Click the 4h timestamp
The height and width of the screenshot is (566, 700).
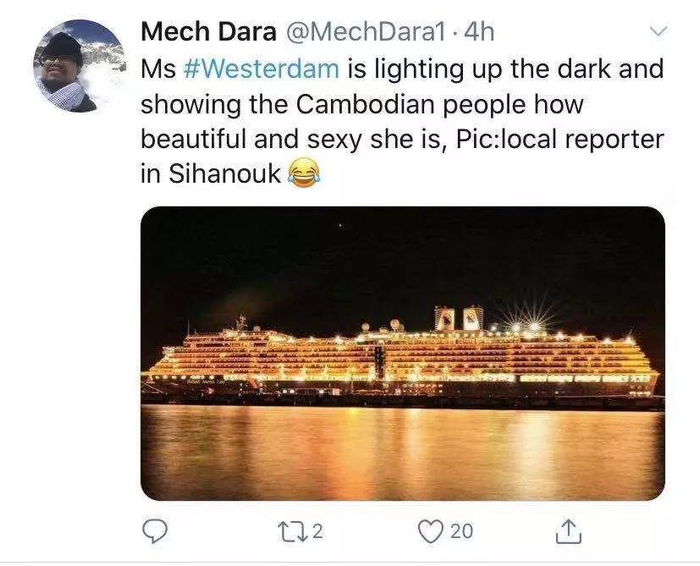(x=477, y=32)
